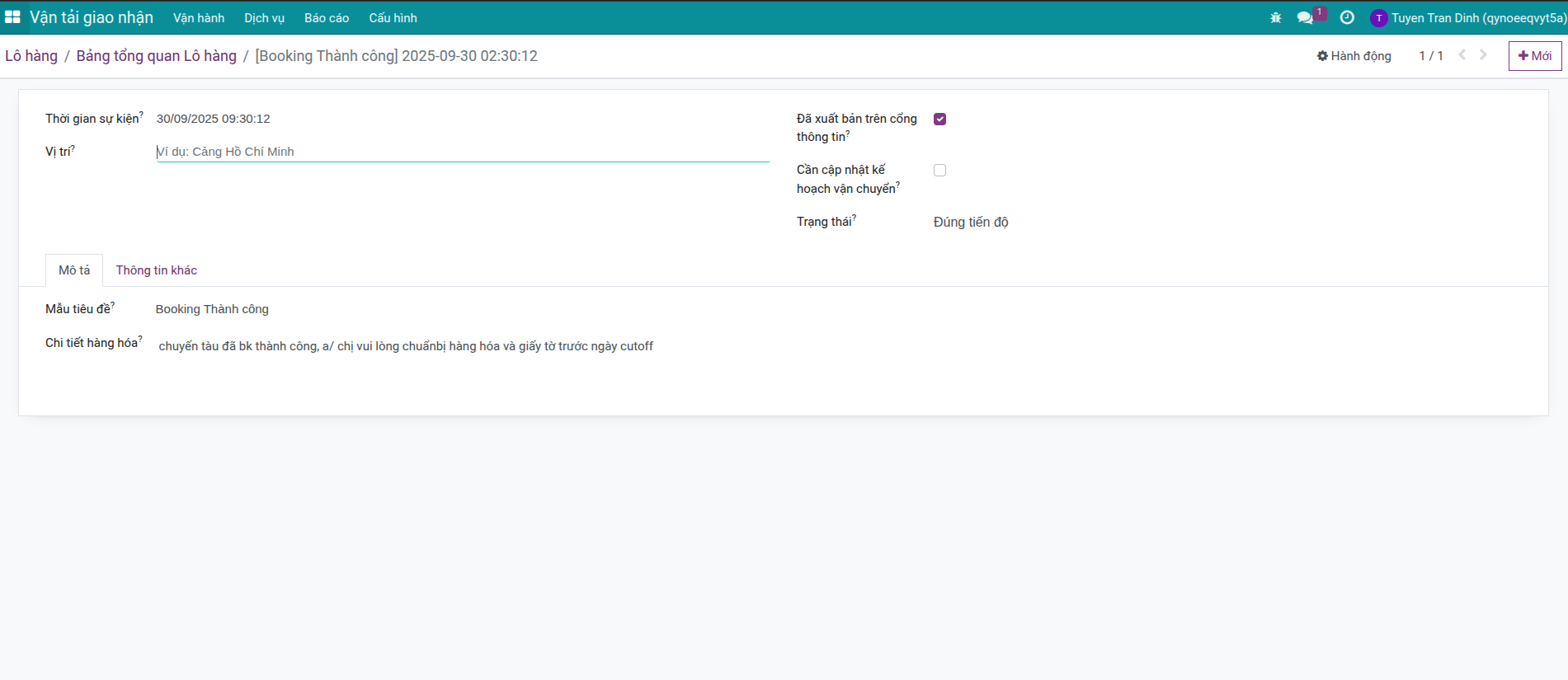Expand the Cấu hình menu
Image resolution: width=1568 pixels, height=680 pixels.
(393, 18)
